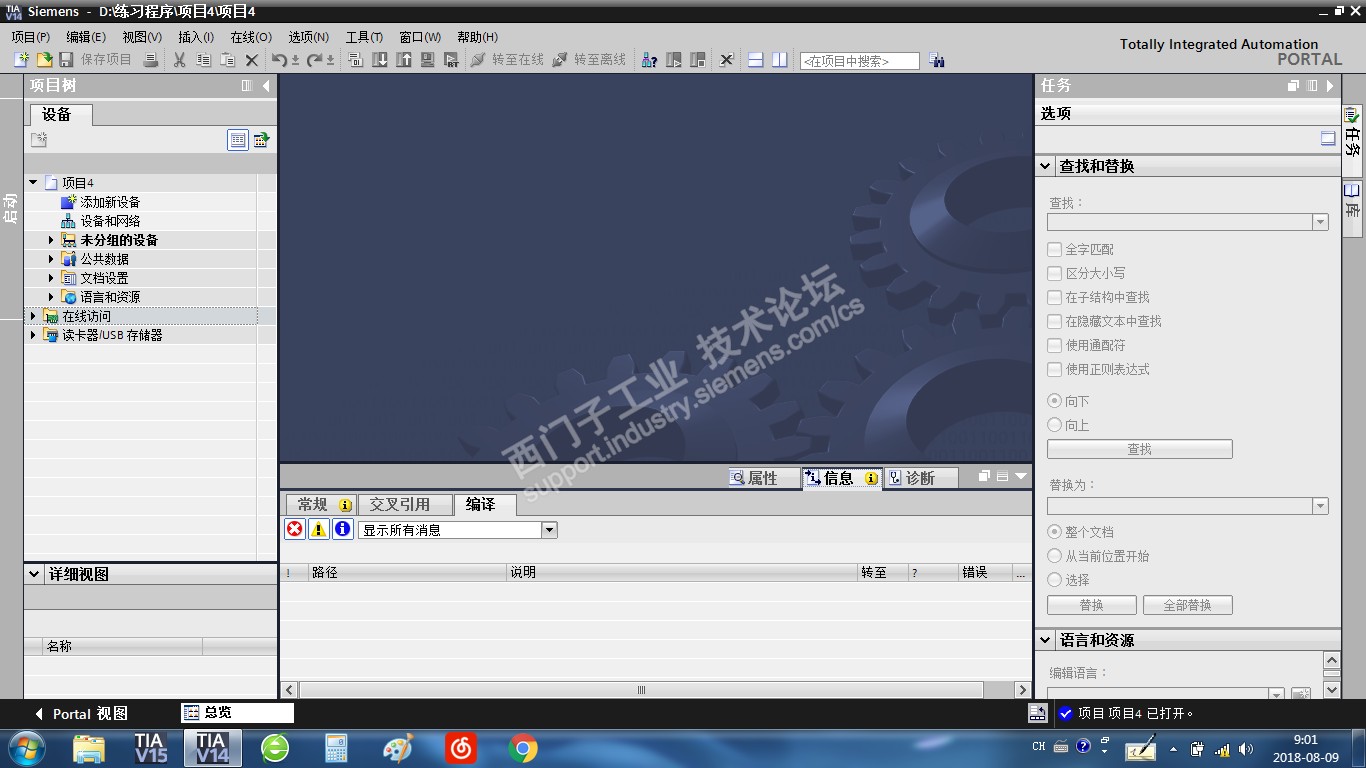Click the Split editor horizontally icon
Screen dimensions: 1366x768
click(755, 60)
